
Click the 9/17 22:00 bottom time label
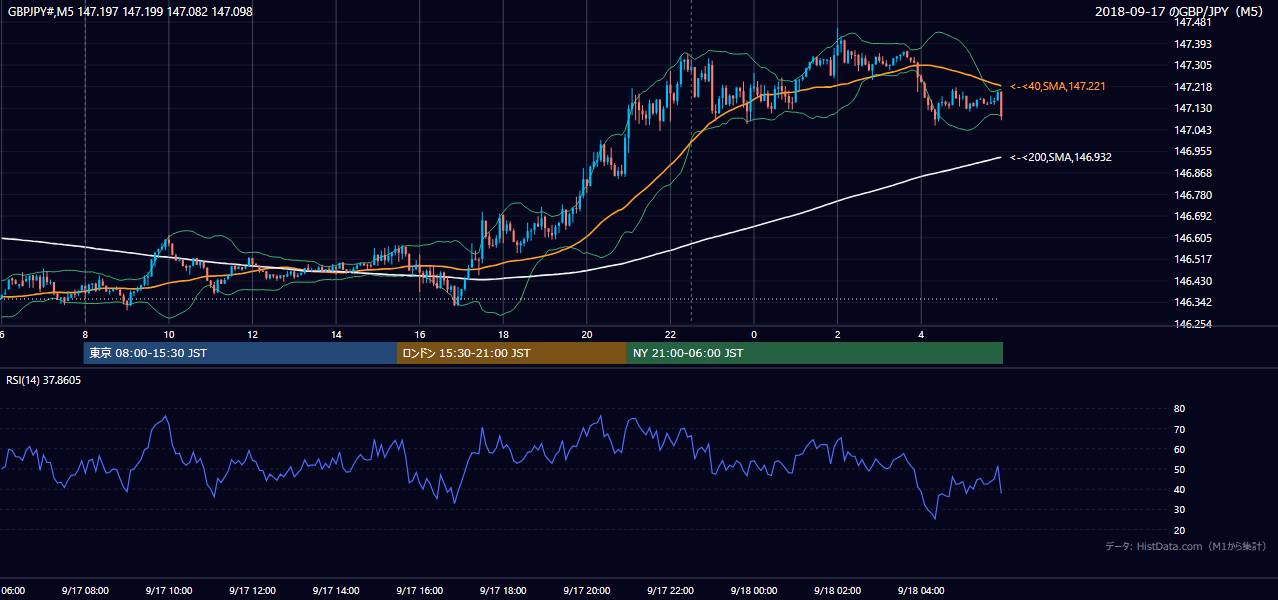[x=670, y=591]
